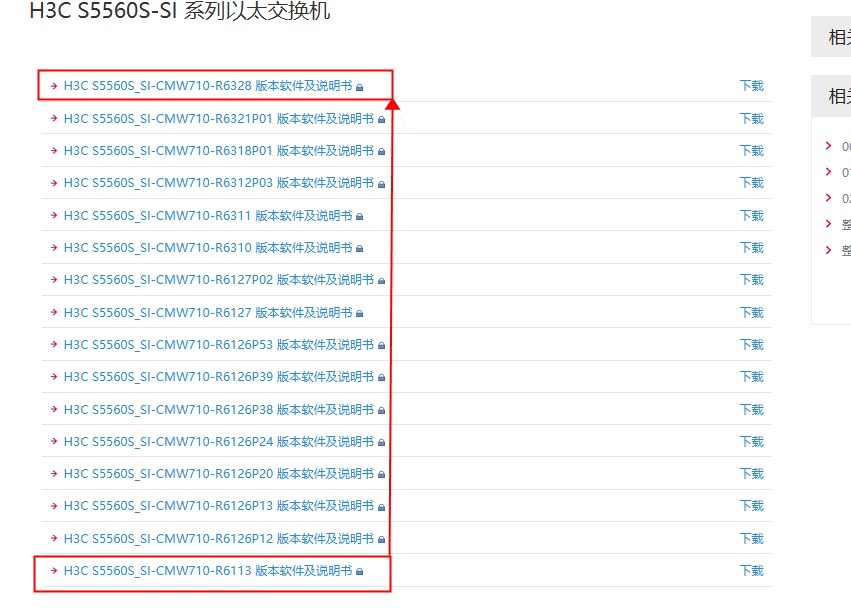Open the R6310 version software link

[208, 248]
